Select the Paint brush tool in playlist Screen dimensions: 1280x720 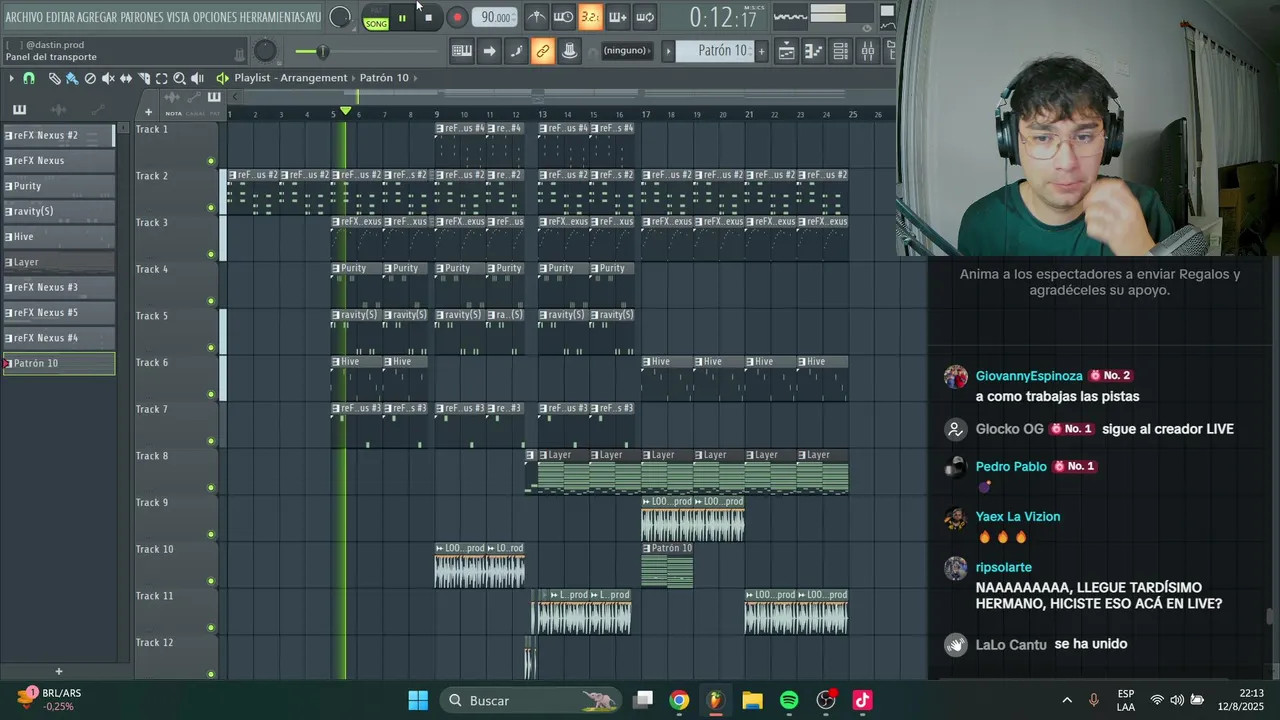72,78
